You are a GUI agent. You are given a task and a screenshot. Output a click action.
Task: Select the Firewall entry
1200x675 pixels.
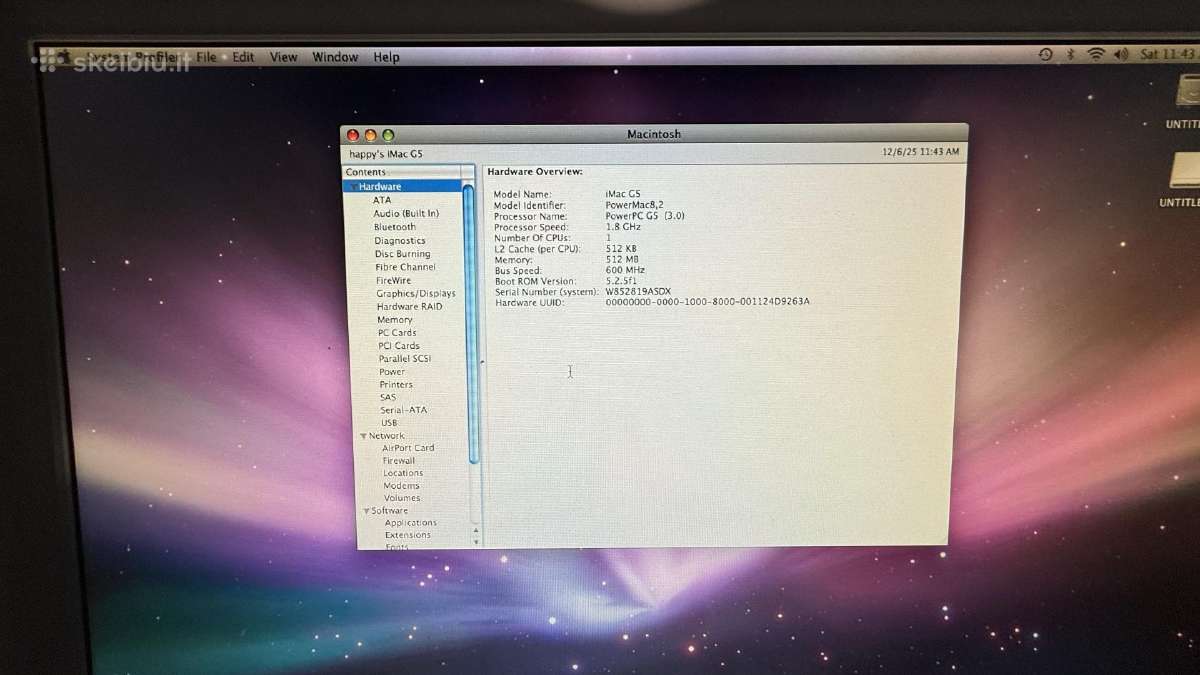coord(398,461)
